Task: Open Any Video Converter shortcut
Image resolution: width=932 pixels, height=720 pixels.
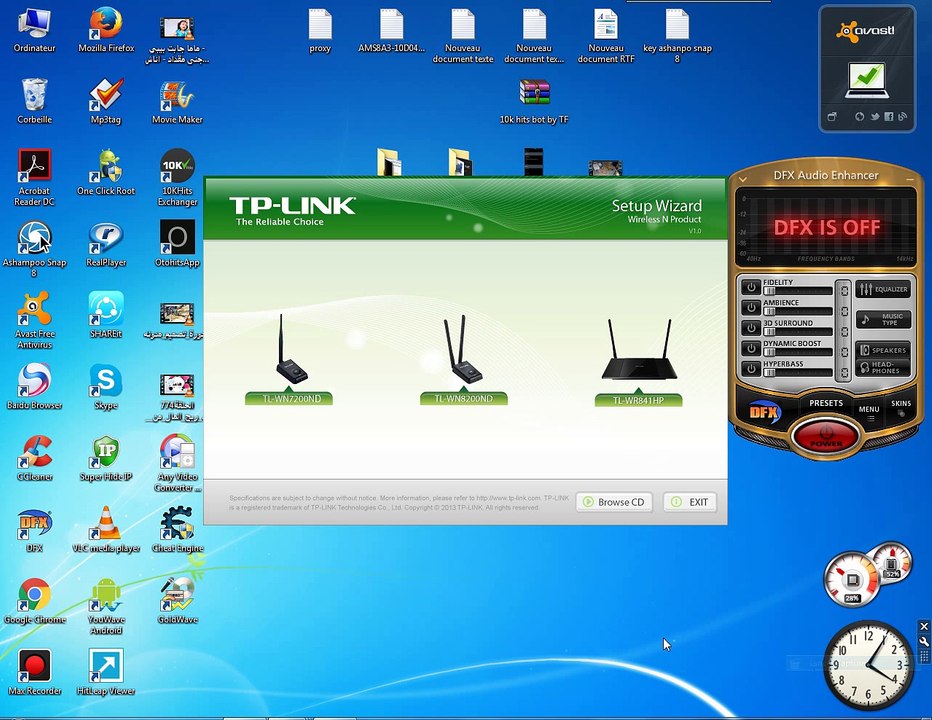Action: [177, 463]
